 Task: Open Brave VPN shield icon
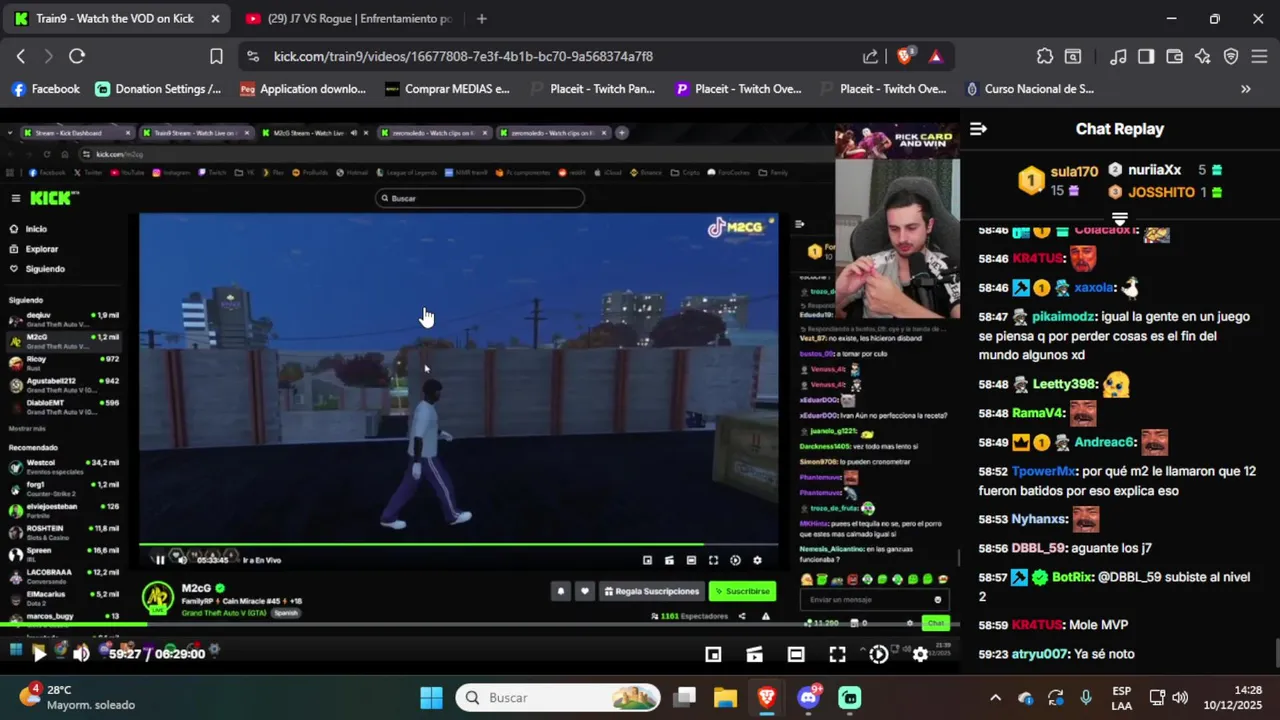[1231, 57]
